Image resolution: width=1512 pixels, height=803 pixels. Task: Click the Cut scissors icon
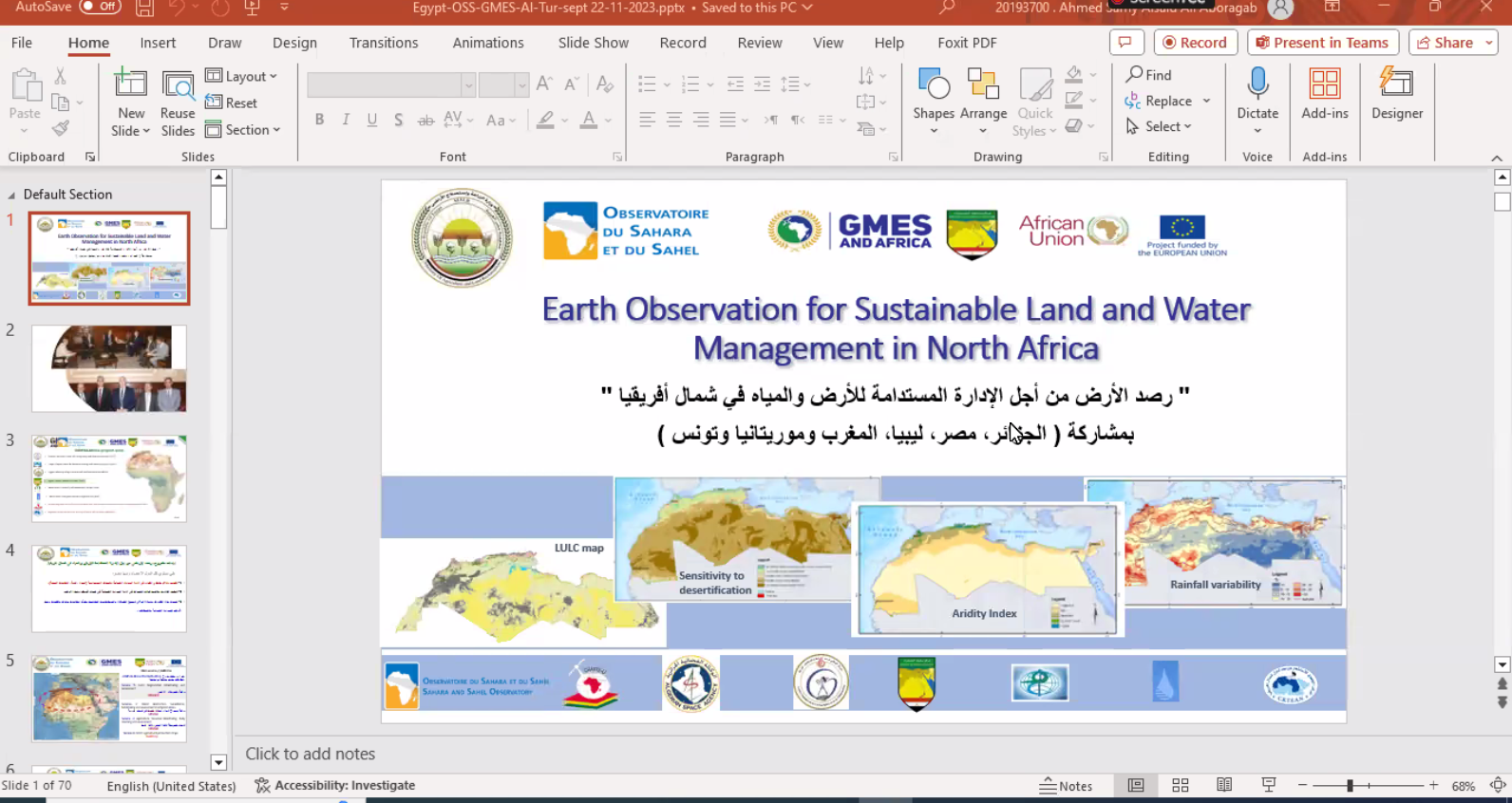pos(60,76)
